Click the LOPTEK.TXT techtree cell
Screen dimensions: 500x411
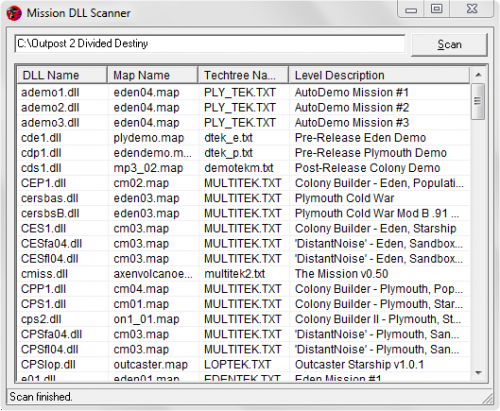point(237,364)
